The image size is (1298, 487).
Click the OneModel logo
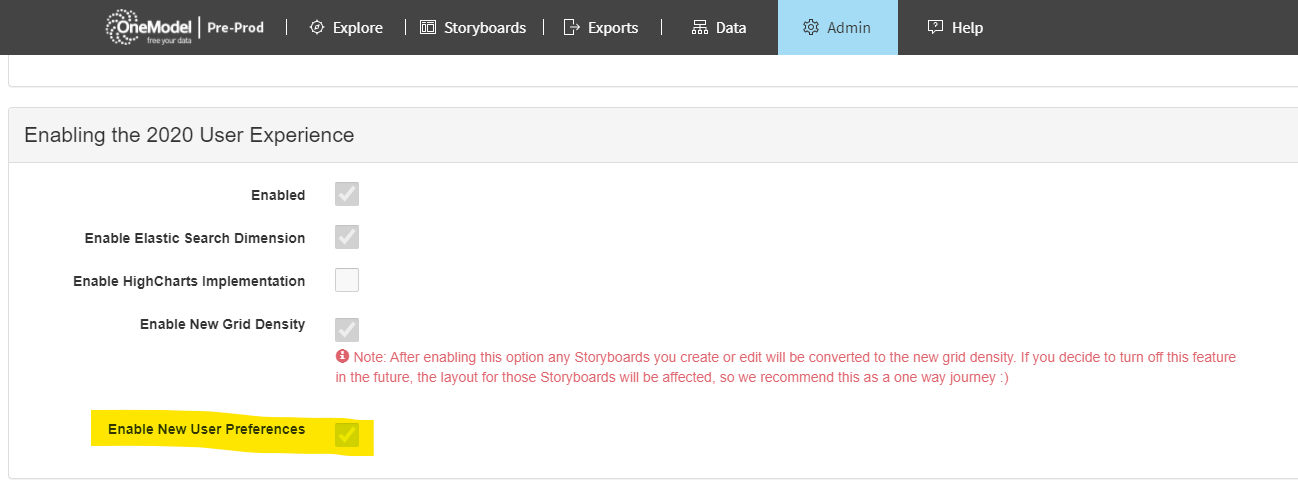tap(149, 28)
